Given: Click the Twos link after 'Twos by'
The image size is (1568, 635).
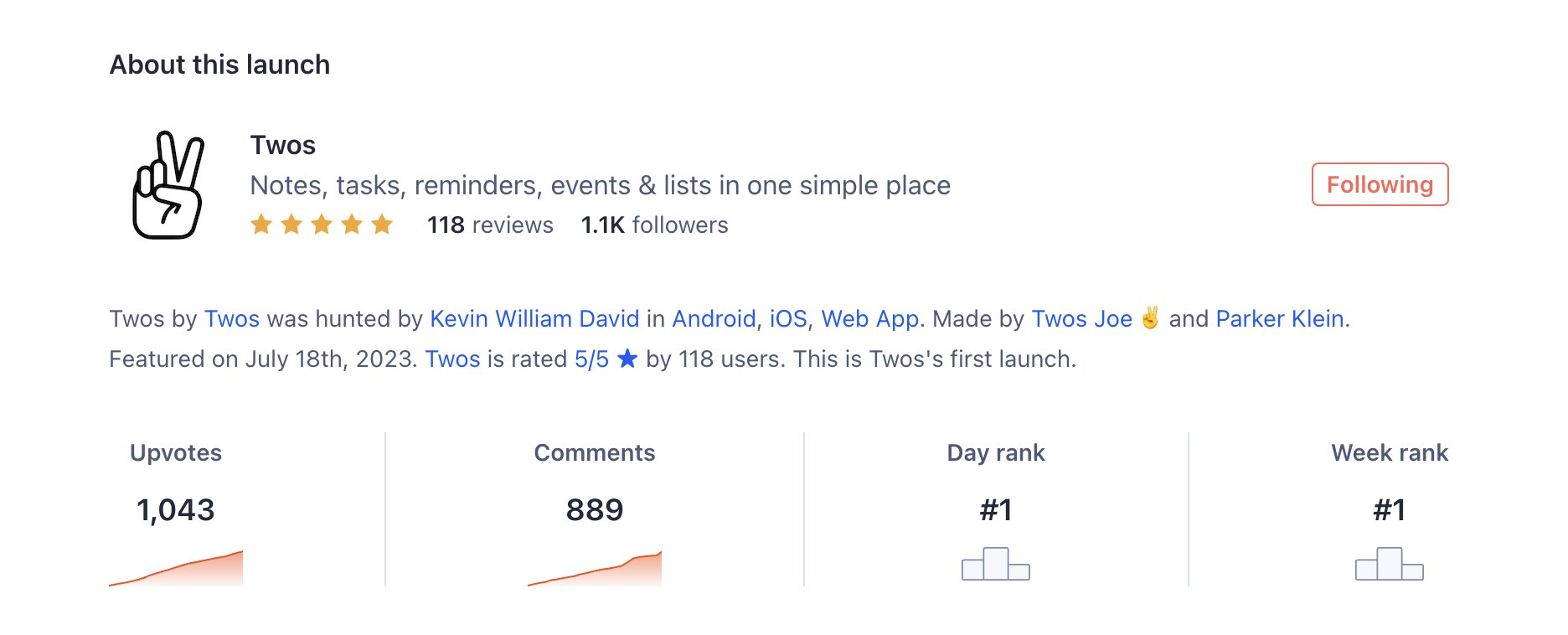Looking at the screenshot, I should (x=232, y=318).
